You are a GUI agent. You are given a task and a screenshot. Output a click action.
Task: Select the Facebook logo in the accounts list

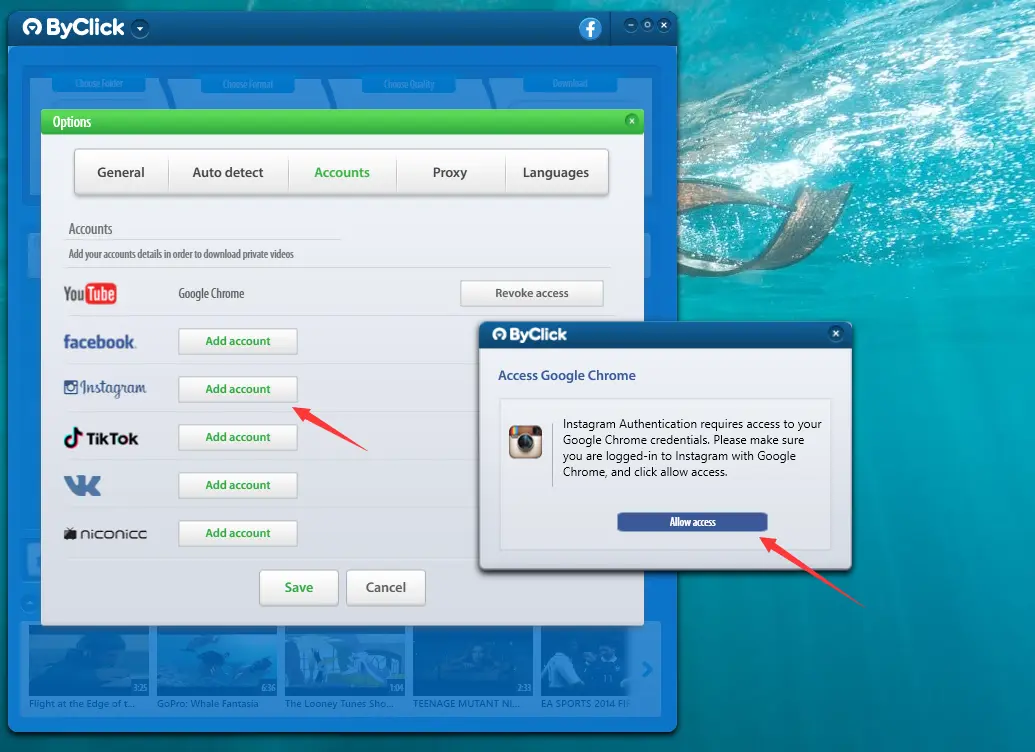tap(100, 341)
